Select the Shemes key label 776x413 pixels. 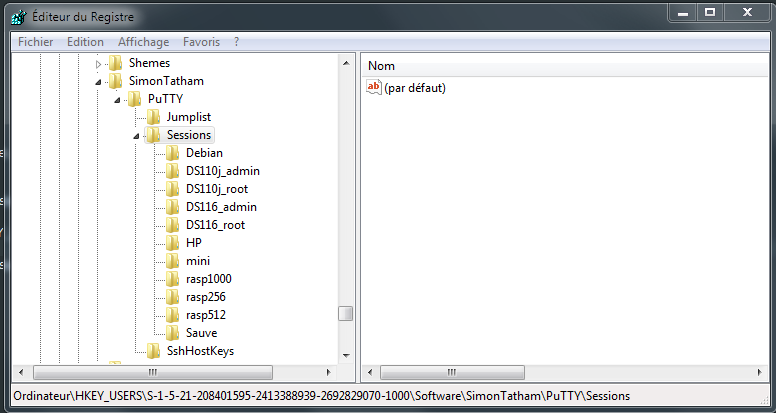pyautogui.click(x=149, y=63)
